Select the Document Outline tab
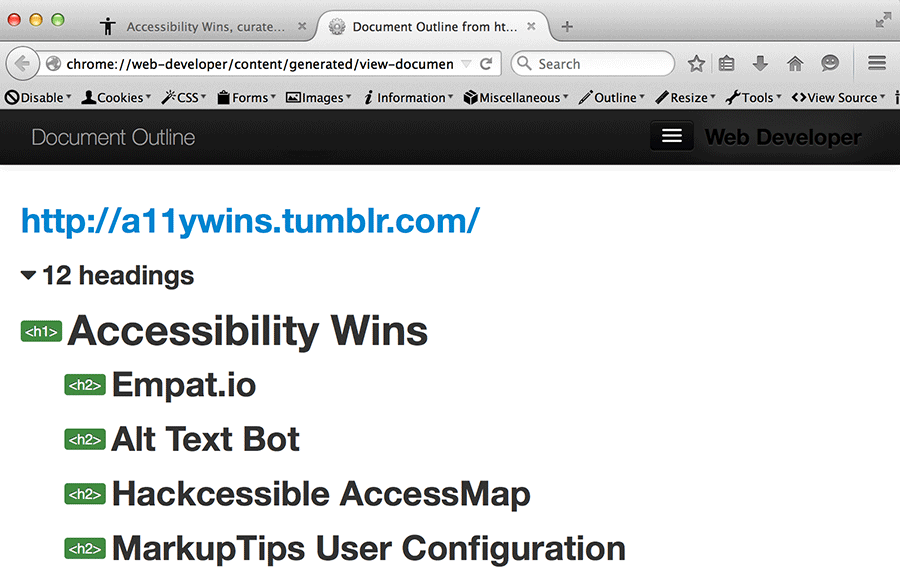The width and height of the screenshot is (900, 582). (433, 26)
